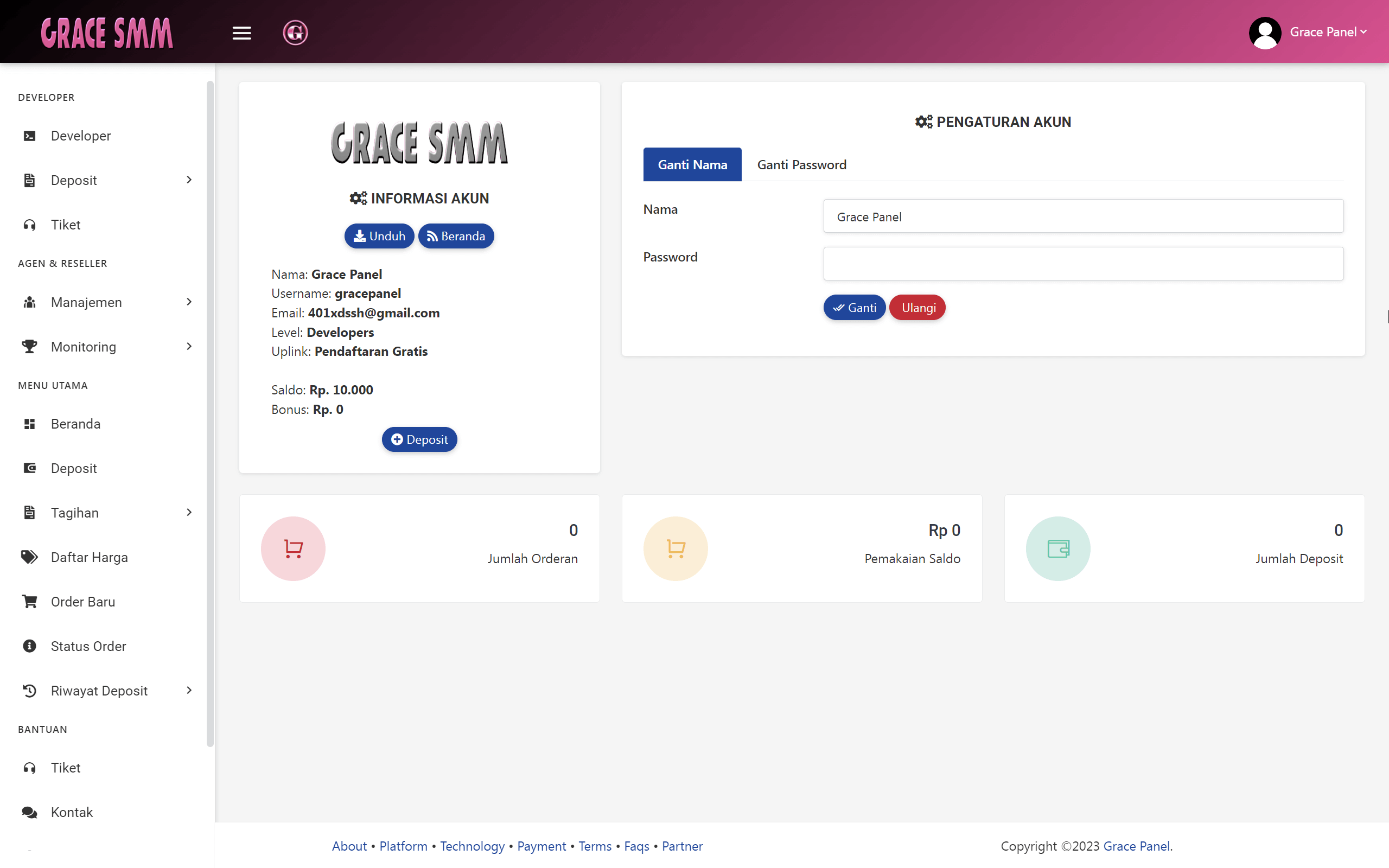Image resolution: width=1389 pixels, height=868 pixels.
Task: Open the hamburger navigation menu
Action: click(241, 33)
